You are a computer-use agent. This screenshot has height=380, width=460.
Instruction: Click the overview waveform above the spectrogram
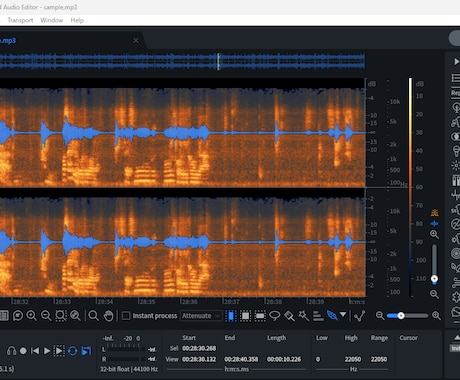182,61
